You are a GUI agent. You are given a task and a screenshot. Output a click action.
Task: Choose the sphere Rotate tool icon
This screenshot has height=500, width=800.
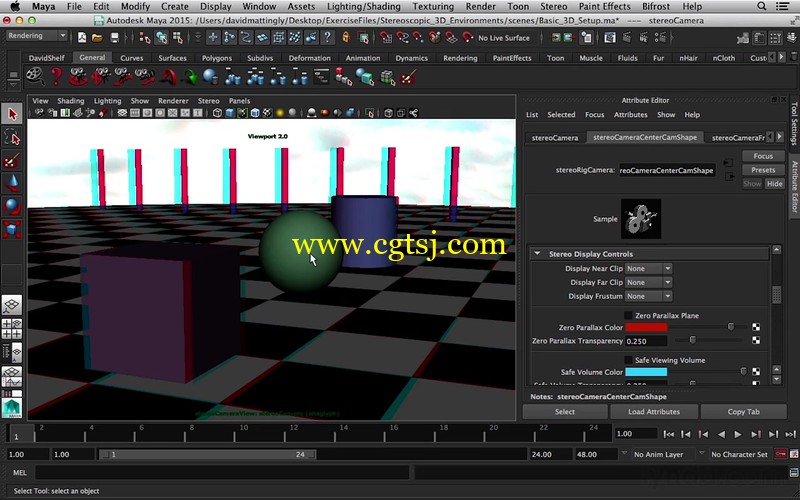[x=12, y=207]
